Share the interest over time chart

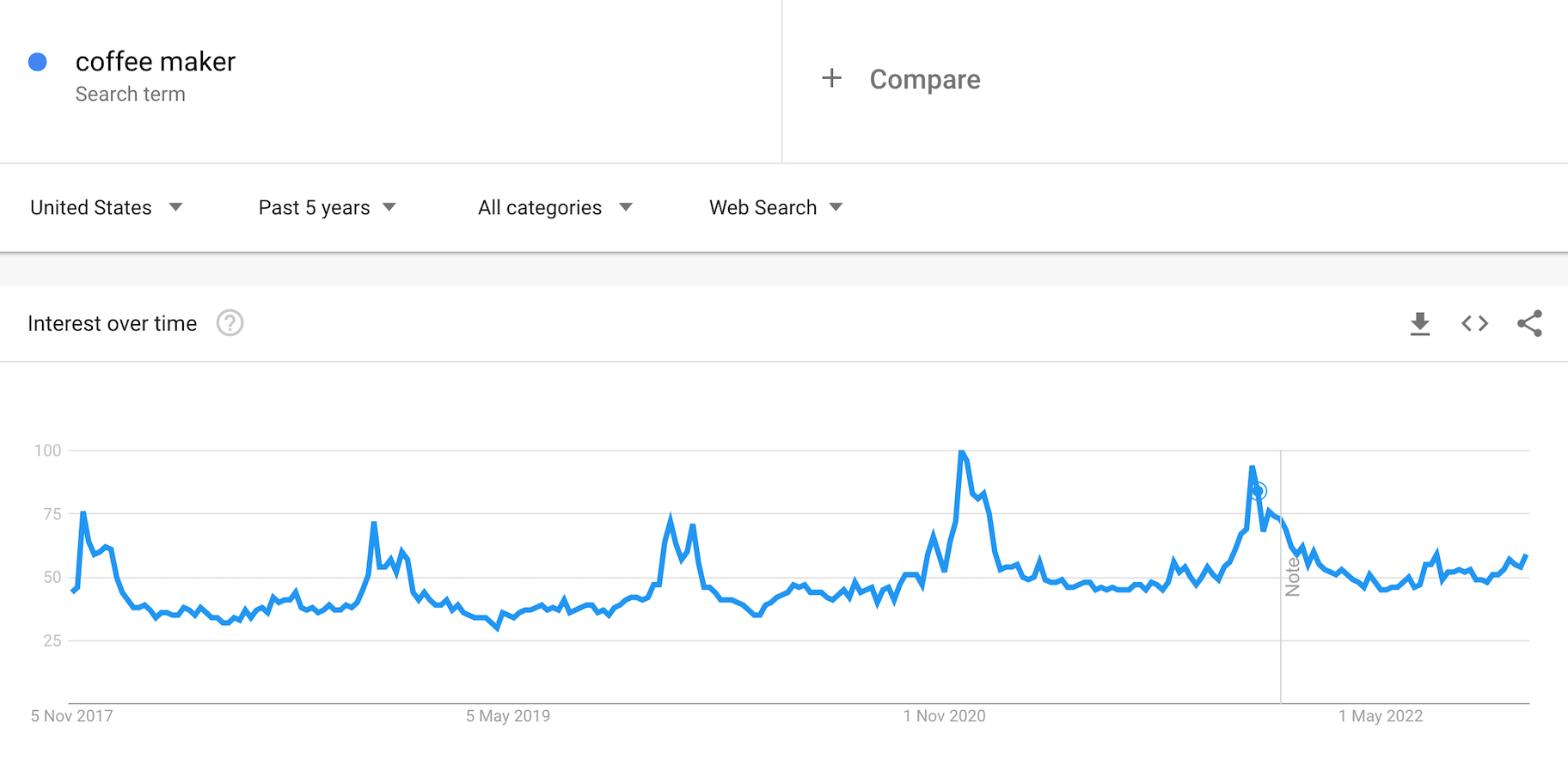[x=1529, y=323]
